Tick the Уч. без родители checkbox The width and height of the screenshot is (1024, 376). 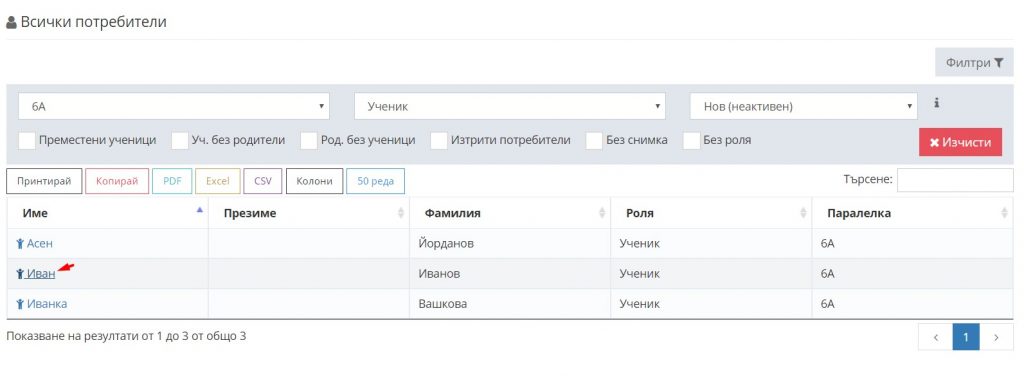pos(180,140)
